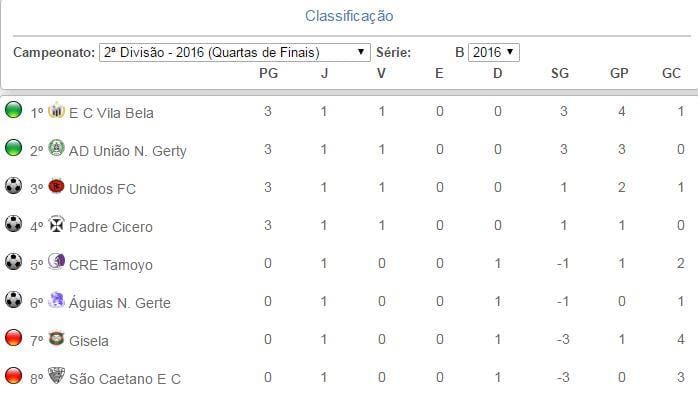This screenshot has width=698, height=406.
Task: Click the E C Vila Bela team crest
Action: 56,112
